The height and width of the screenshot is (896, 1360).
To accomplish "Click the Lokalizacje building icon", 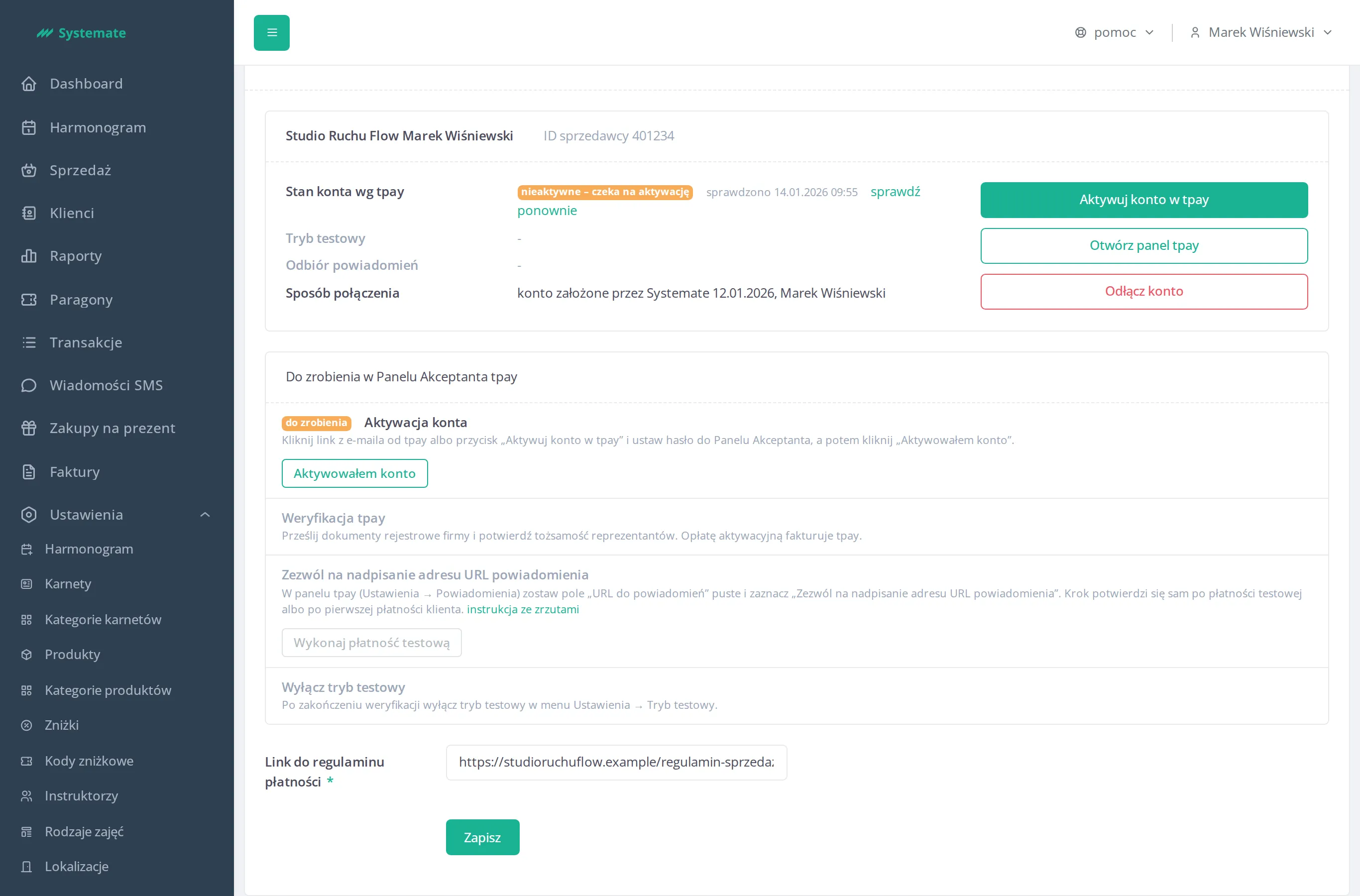I will tap(26, 867).
